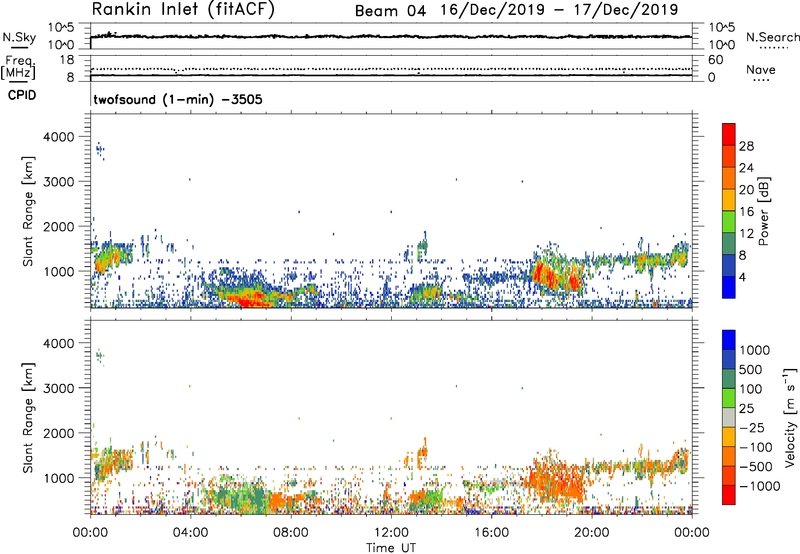The width and height of the screenshot is (800, 554).
Task: Select the 'N.Sky' label
Action: pos(19,37)
